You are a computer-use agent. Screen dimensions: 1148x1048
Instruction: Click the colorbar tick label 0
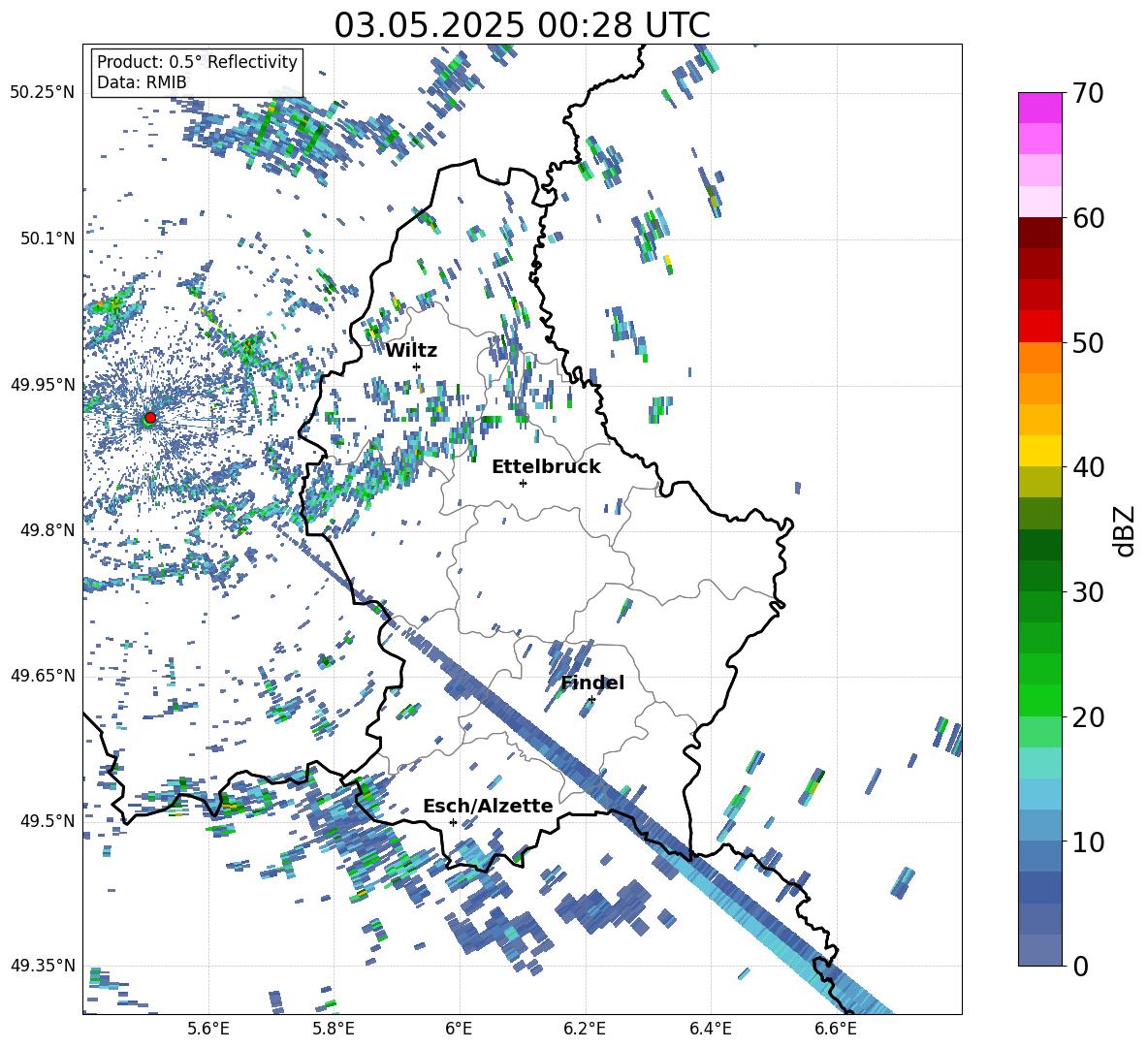[x=1079, y=967]
